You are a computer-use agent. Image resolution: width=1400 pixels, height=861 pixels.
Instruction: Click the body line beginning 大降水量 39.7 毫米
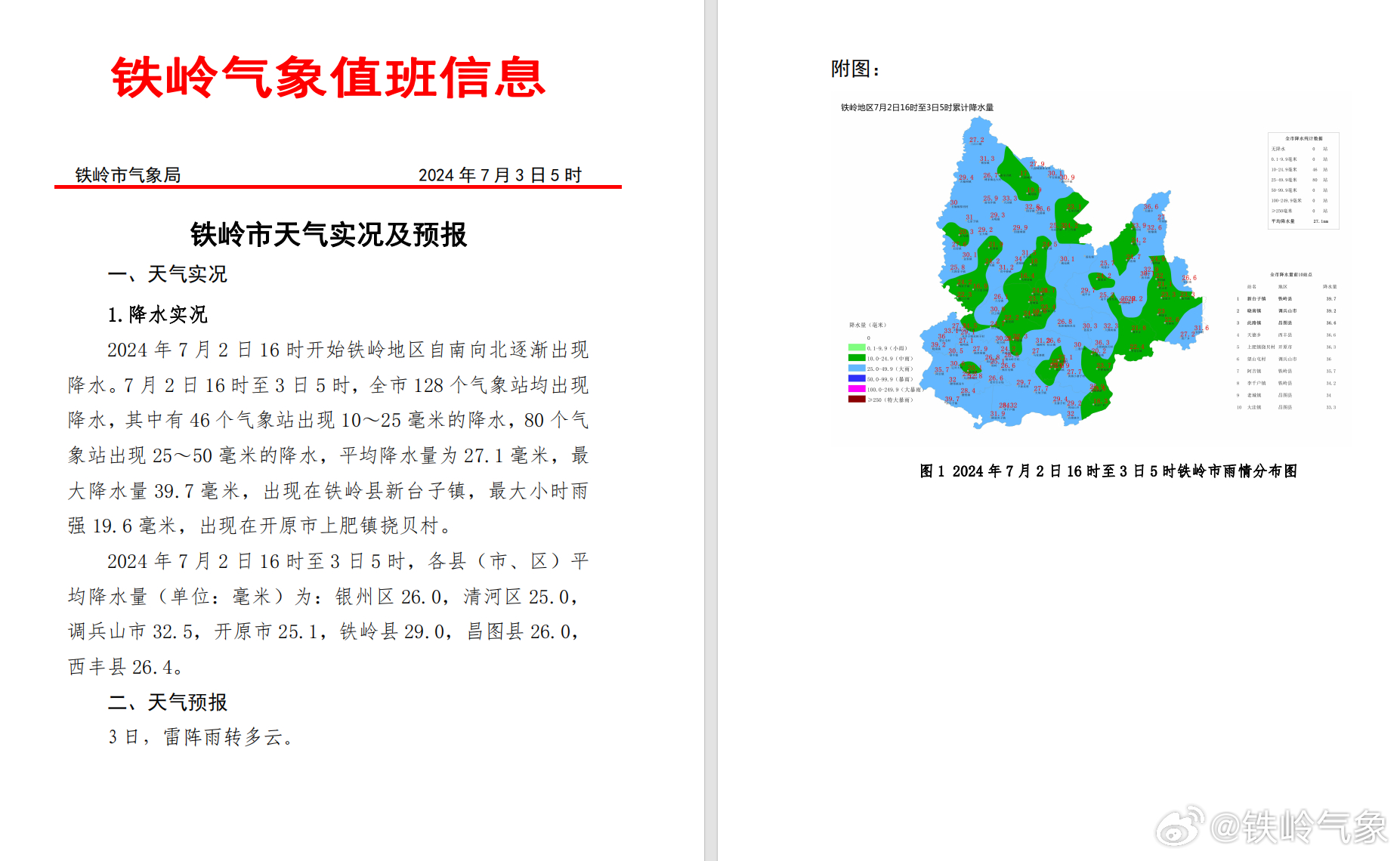(x=329, y=491)
